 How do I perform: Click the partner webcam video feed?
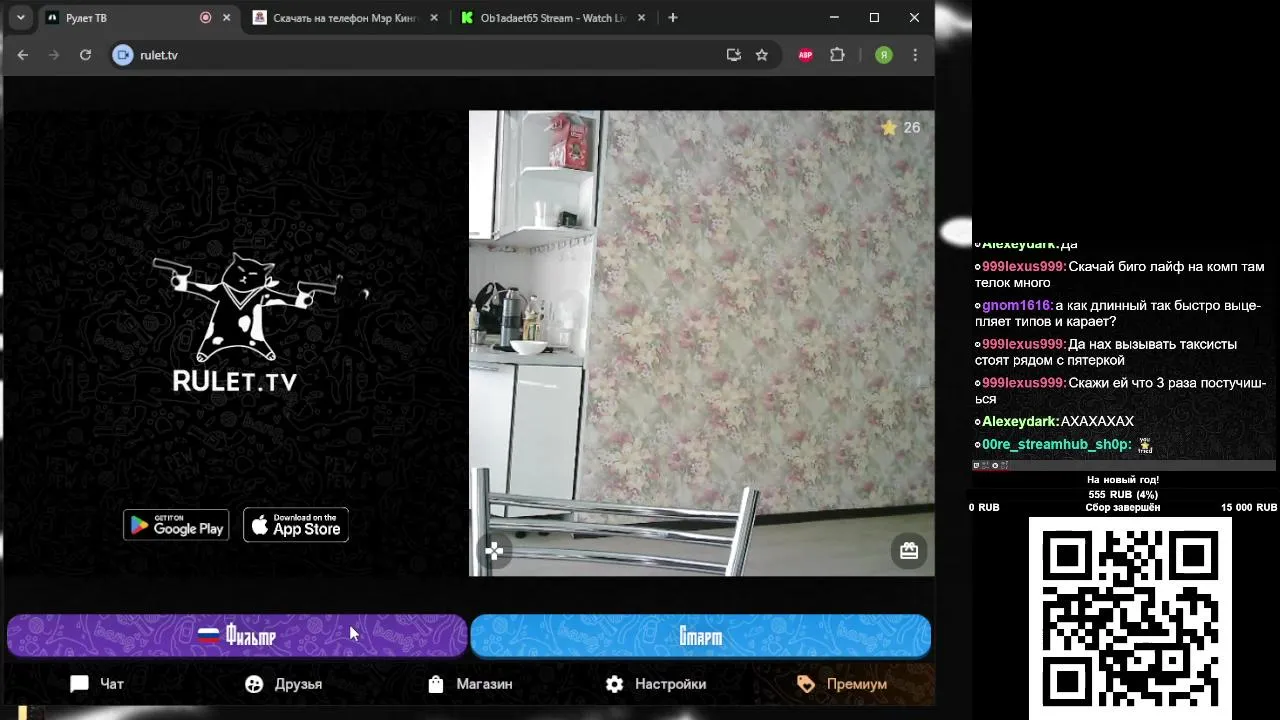pos(702,343)
